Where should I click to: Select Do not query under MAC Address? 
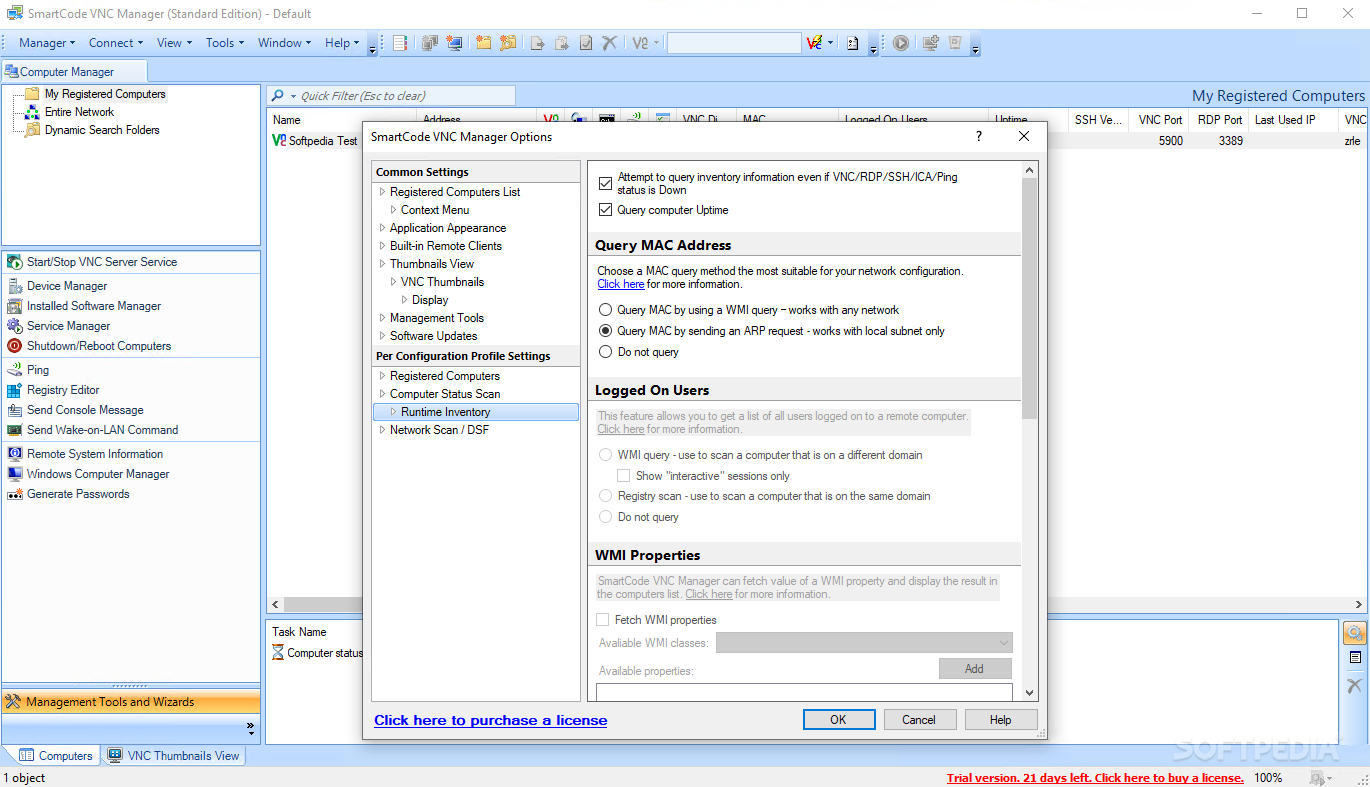(605, 352)
